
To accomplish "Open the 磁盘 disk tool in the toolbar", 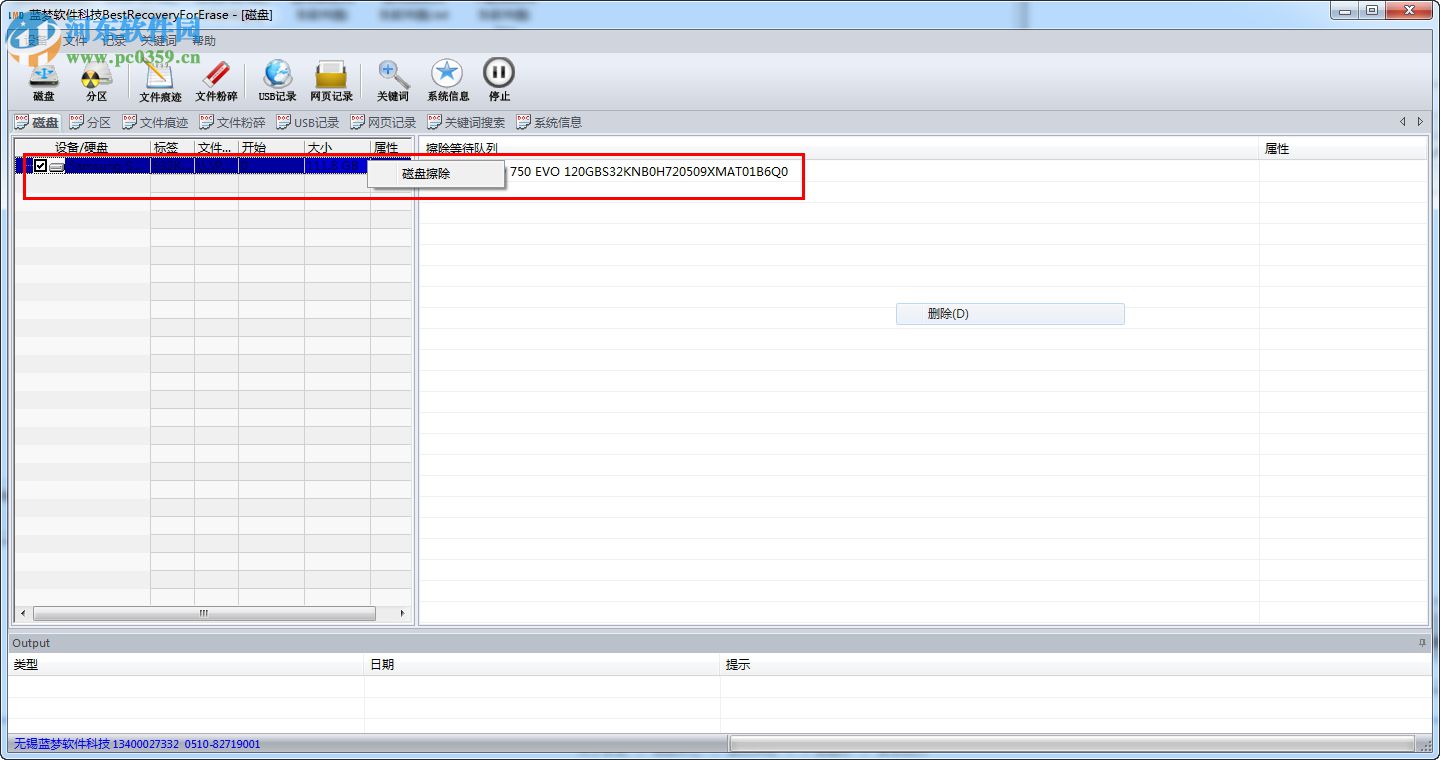I will (44, 80).
